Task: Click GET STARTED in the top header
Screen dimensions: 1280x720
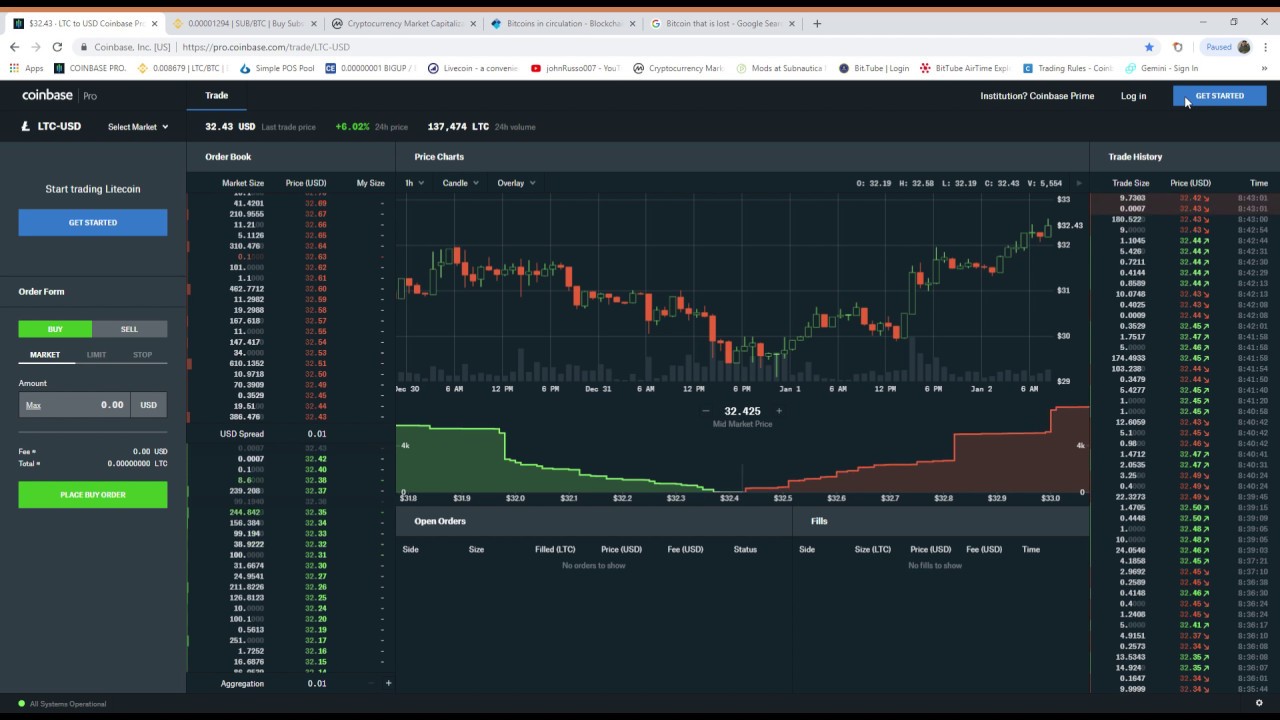Action: point(1220,96)
